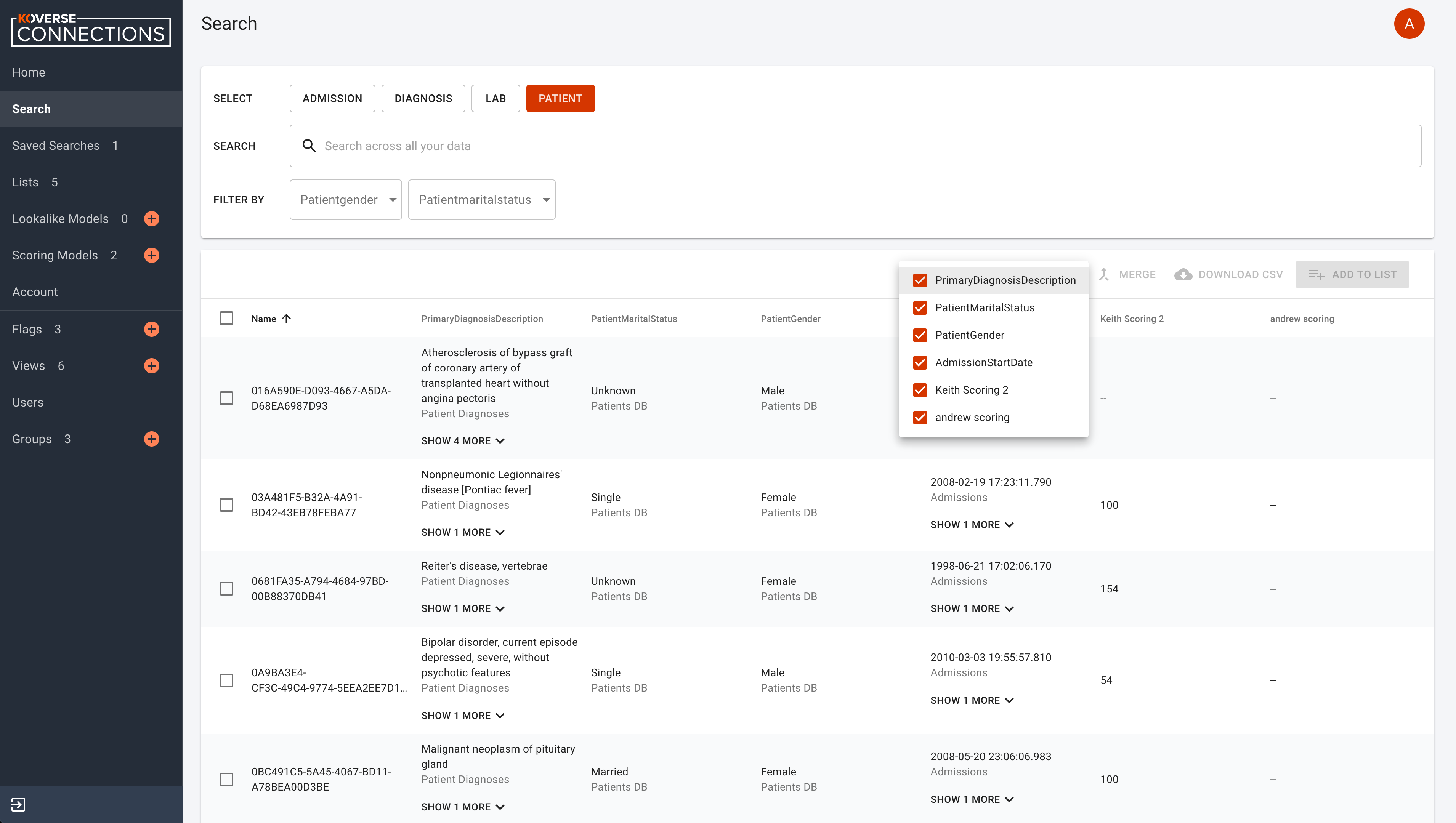Viewport: 1456px width, 823px height.
Task: Expand SHOW 1 MORE under 2008-02-19 admission
Action: click(972, 525)
